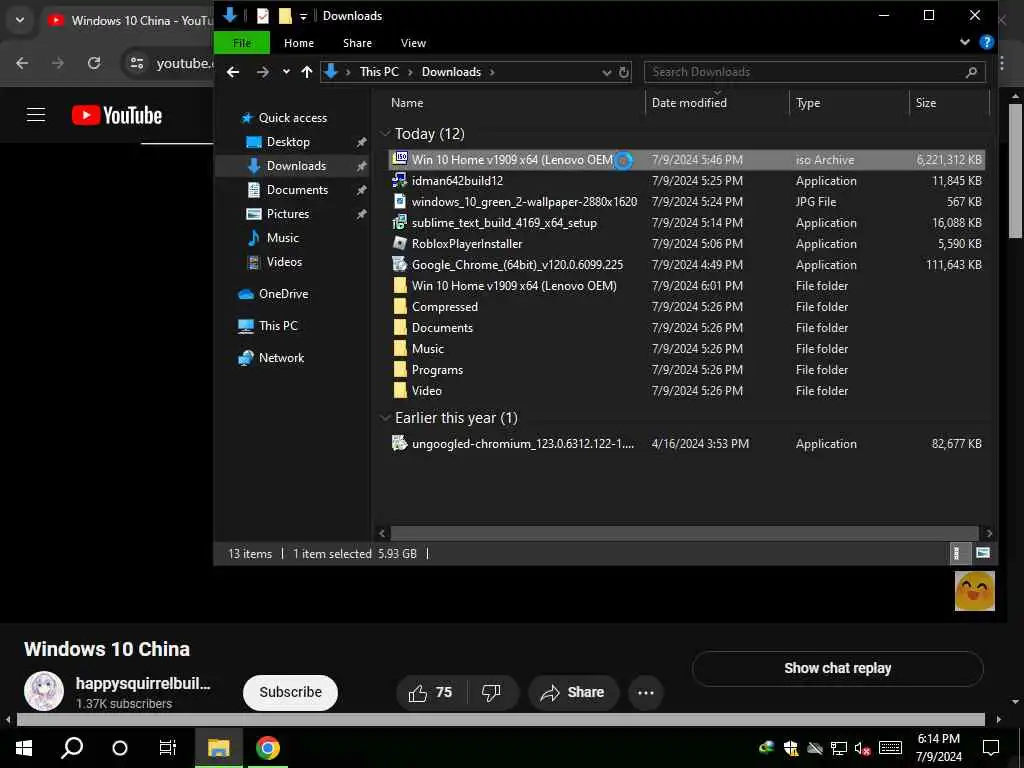Select the Win 10 Home iso Archive file
This screenshot has height=768, width=1024.
(x=686, y=160)
